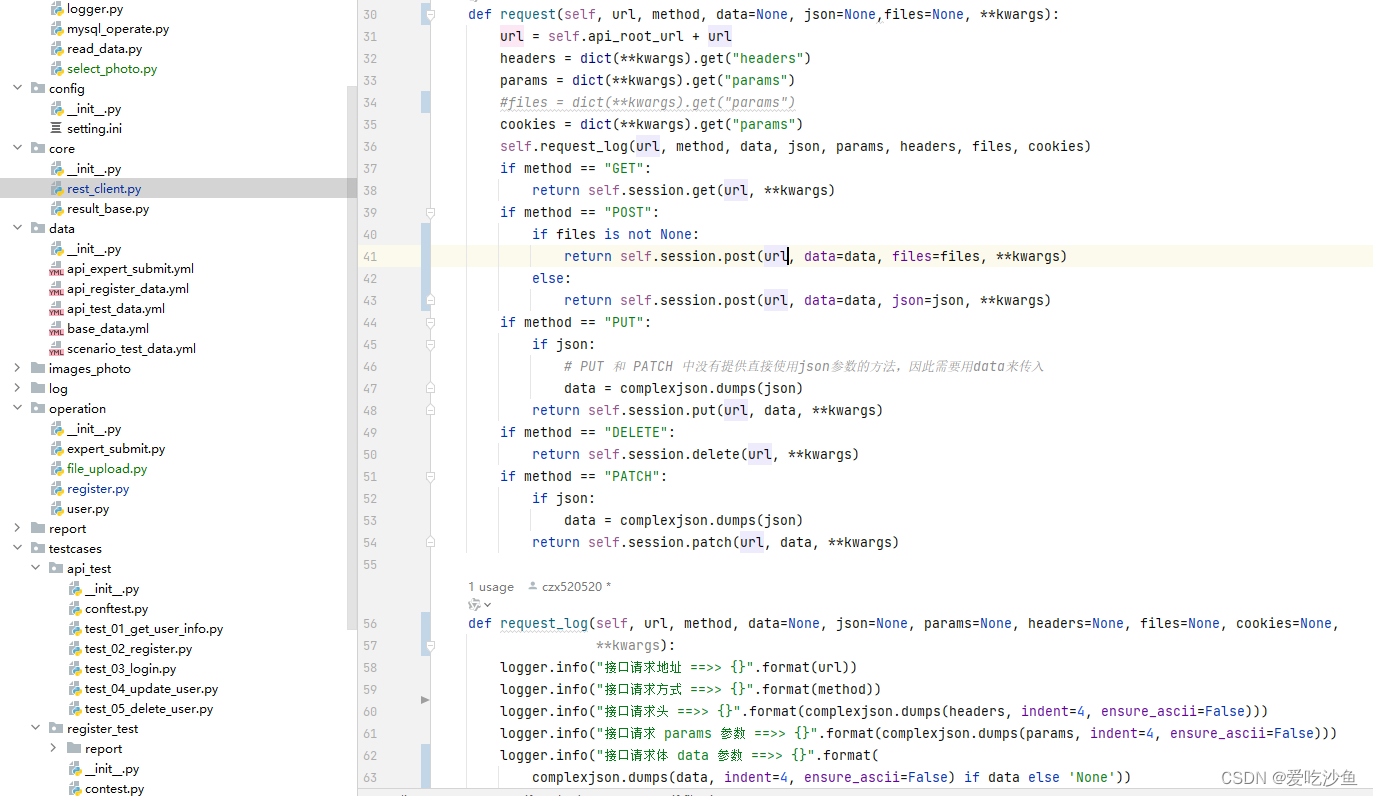Open test_05_delete_user.py in the tree
Image resolution: width=1373 pixels, height=796 pixels.
coord(149,709)
